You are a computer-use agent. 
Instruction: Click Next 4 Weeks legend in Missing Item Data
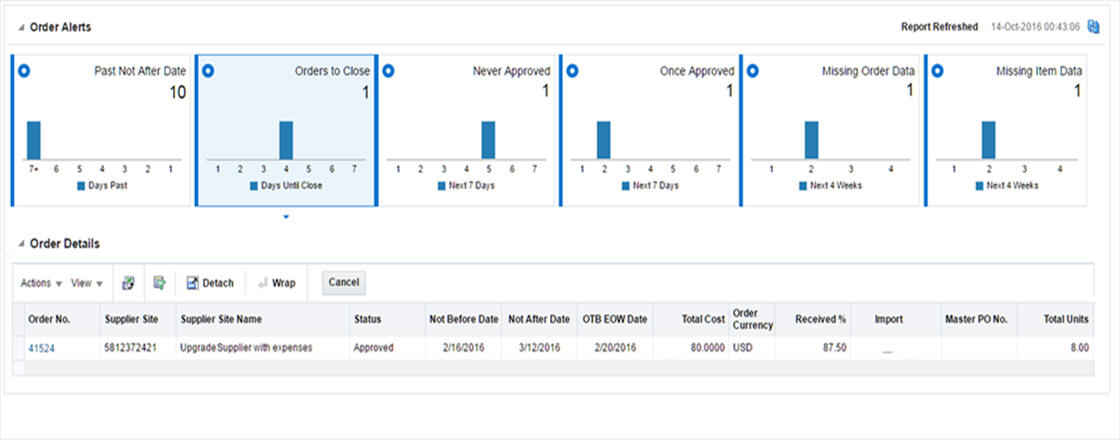1006,186
